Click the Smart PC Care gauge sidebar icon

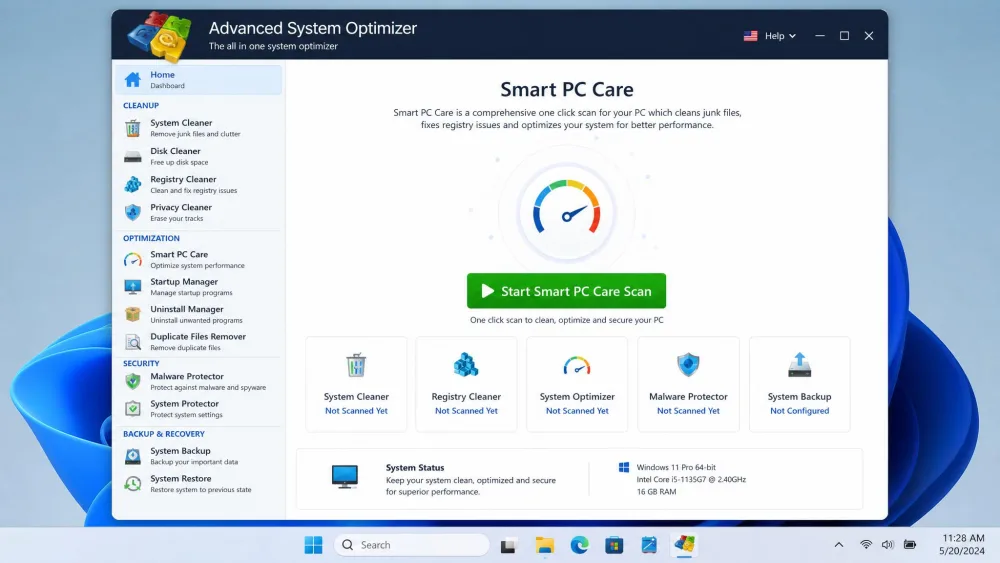[x=133, y=260]
